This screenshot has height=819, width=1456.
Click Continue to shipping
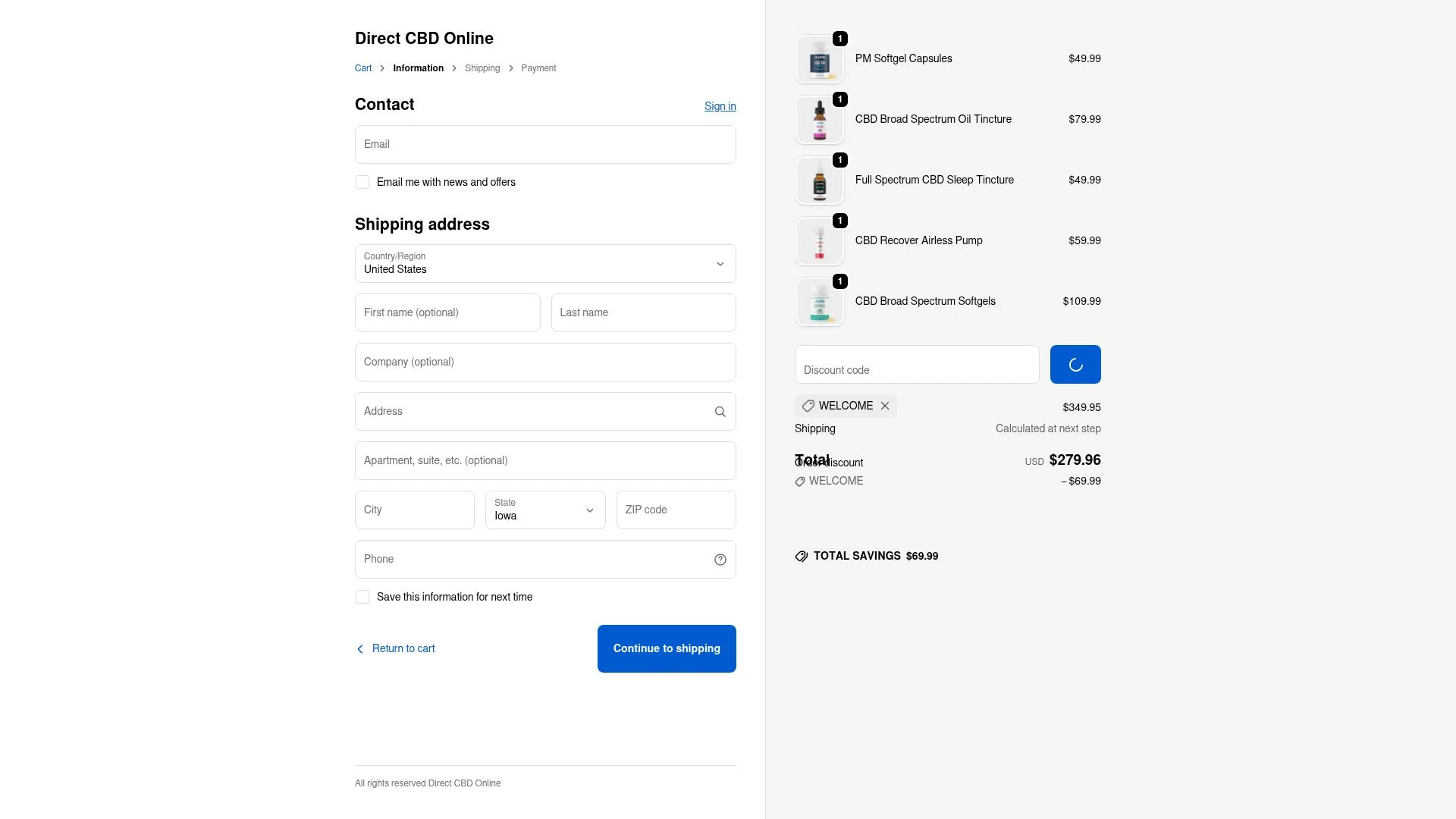pos(666,648)
